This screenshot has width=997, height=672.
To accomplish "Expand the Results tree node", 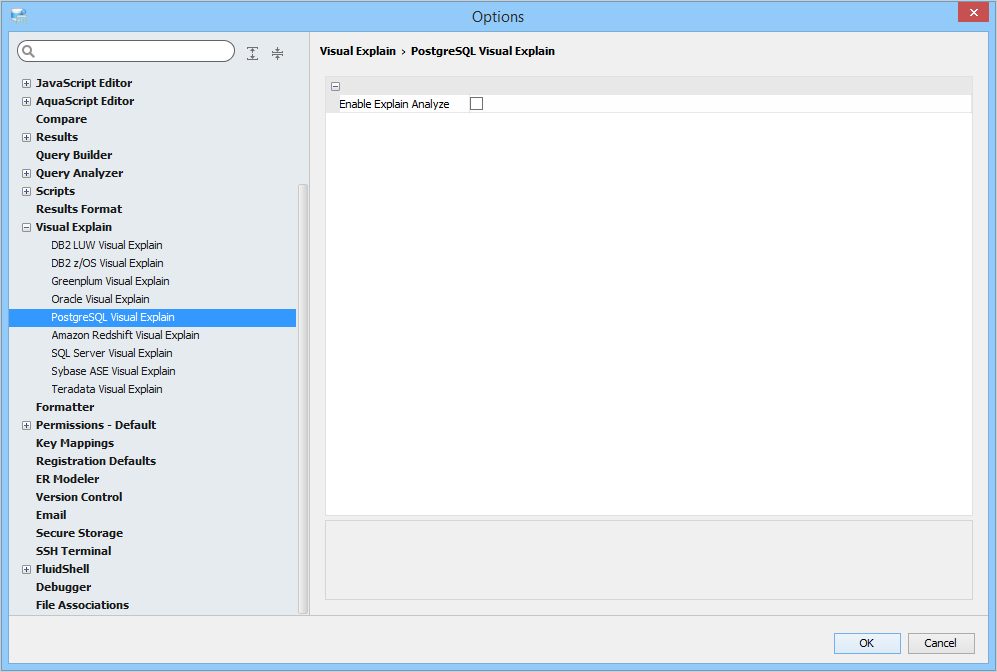I will pos(26,137).
